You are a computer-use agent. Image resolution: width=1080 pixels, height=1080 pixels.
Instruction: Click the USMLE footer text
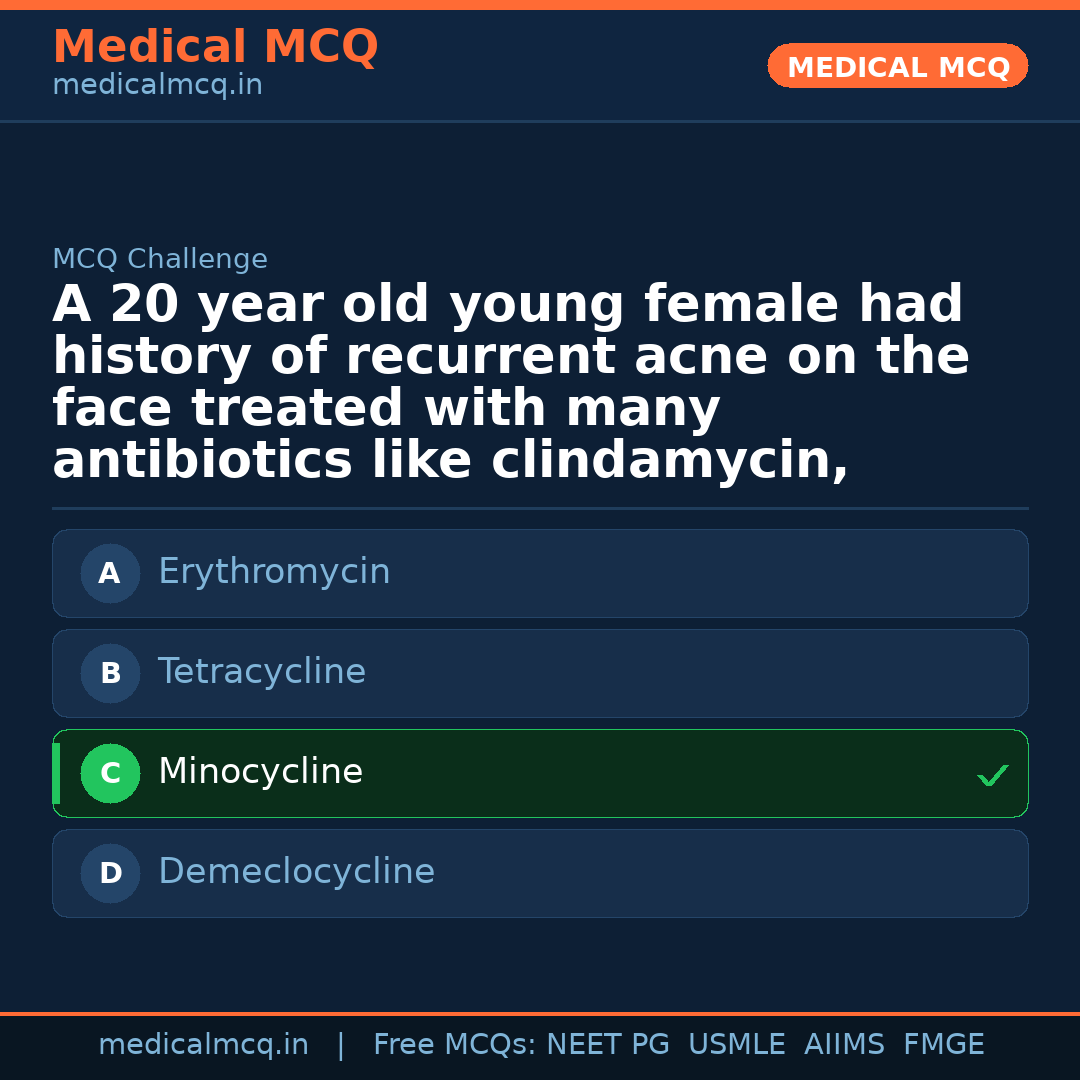click(x=736, y=1045)
